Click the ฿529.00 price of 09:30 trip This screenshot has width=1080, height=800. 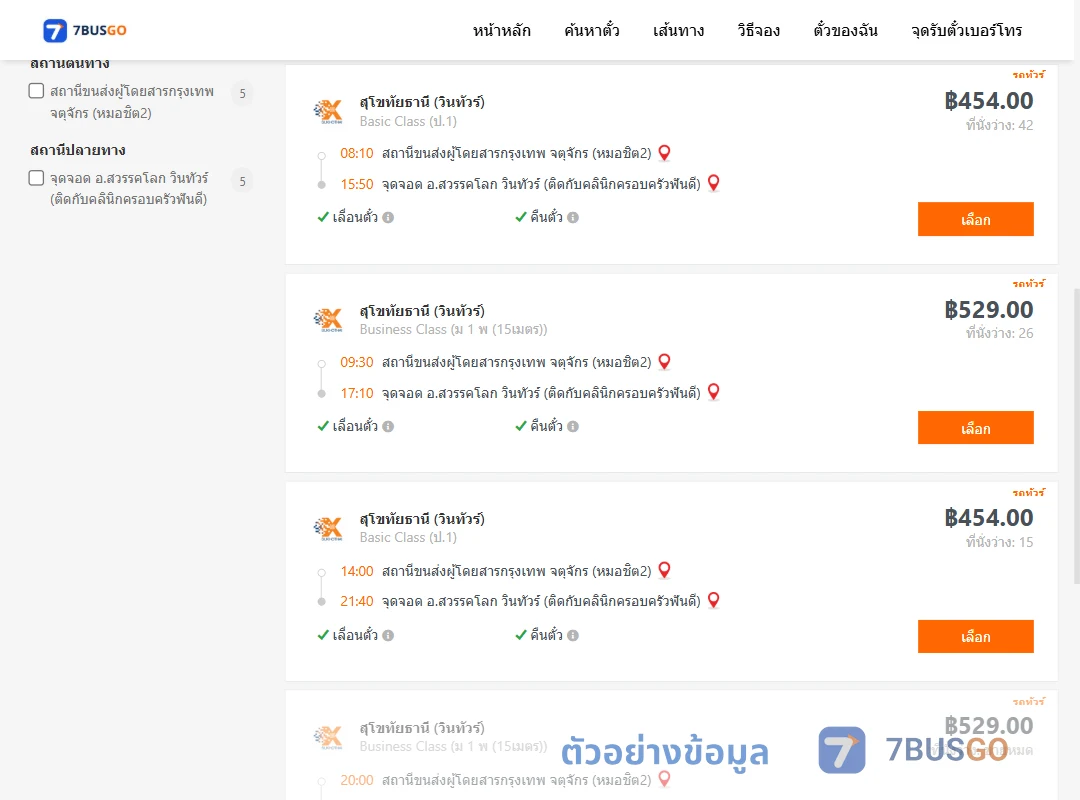click(988, 310)
